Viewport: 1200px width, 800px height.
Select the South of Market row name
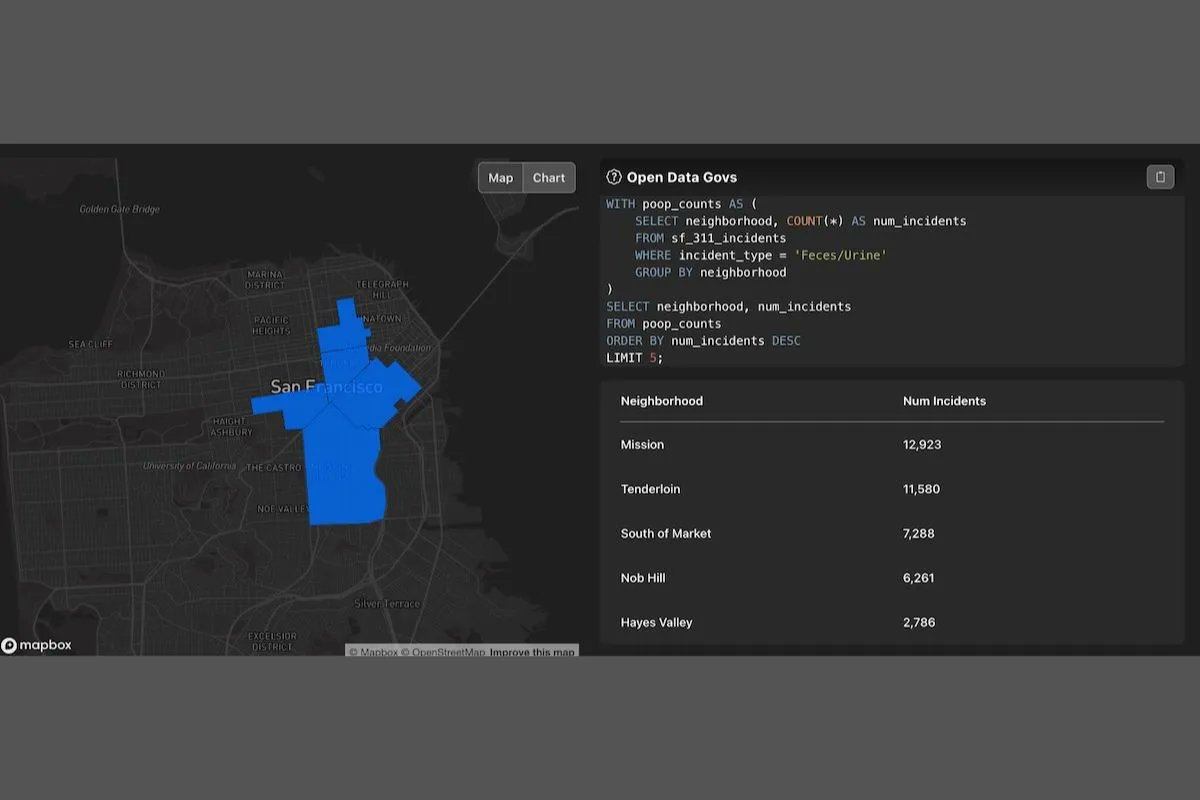(666, 534)
